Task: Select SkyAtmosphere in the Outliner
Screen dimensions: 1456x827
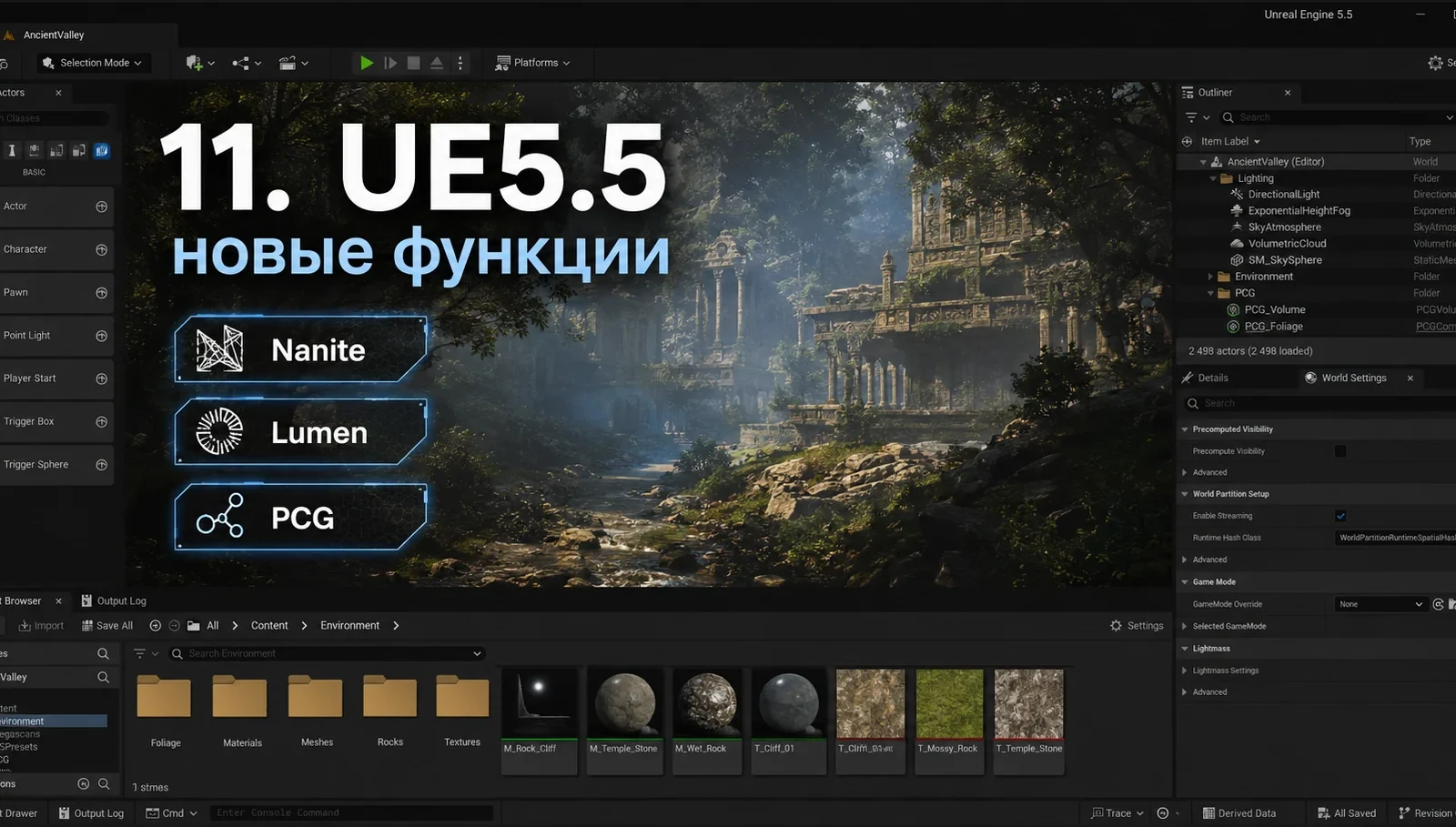Action: 1284,227
